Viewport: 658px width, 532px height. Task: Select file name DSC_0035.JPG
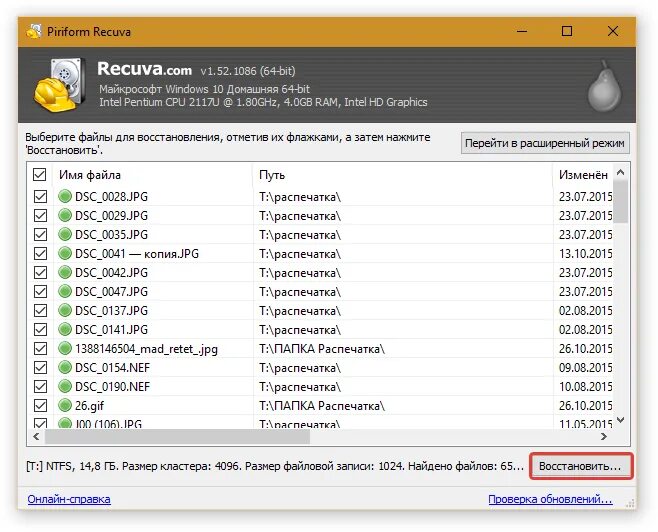coord(111,235)
